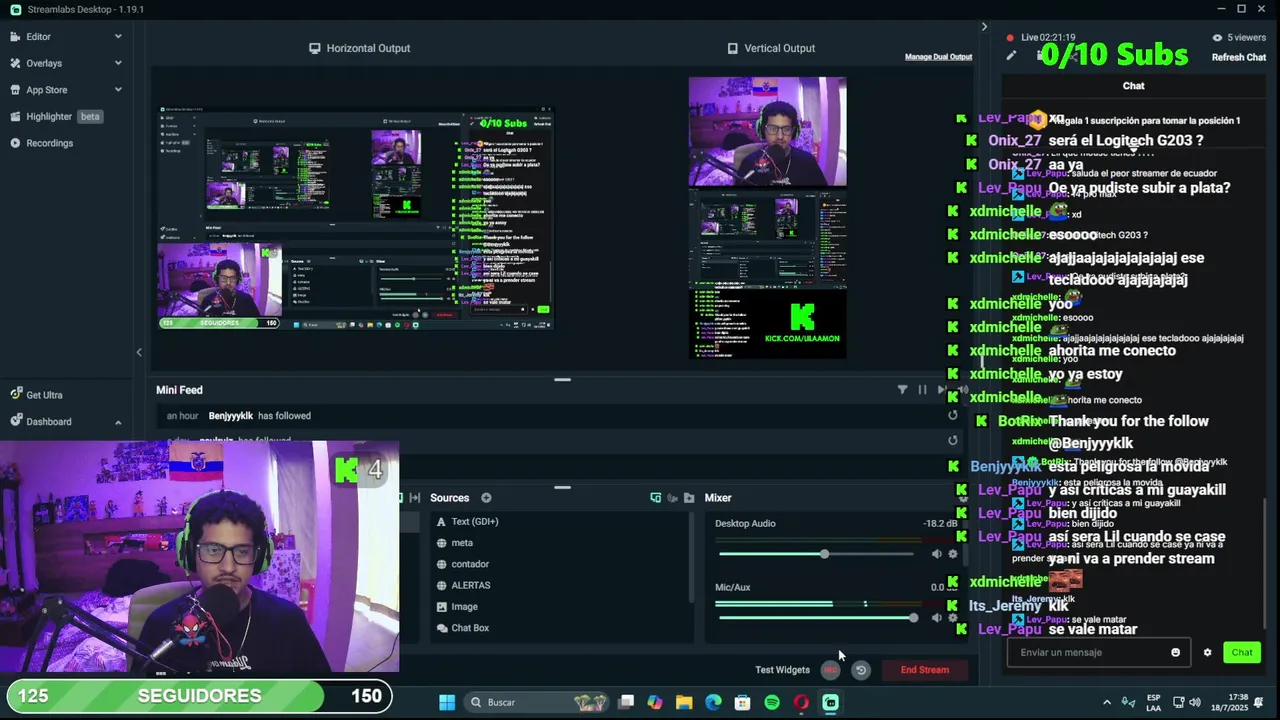Add a new source with plus icon
The image size is (1280, 720).
tap(486, 498)
